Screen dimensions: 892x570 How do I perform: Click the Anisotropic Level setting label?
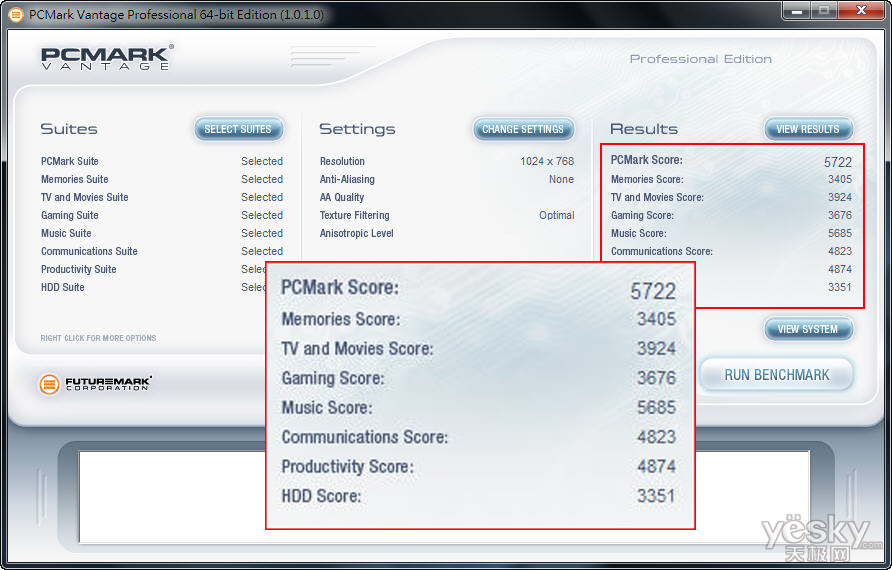click(356, 233)
